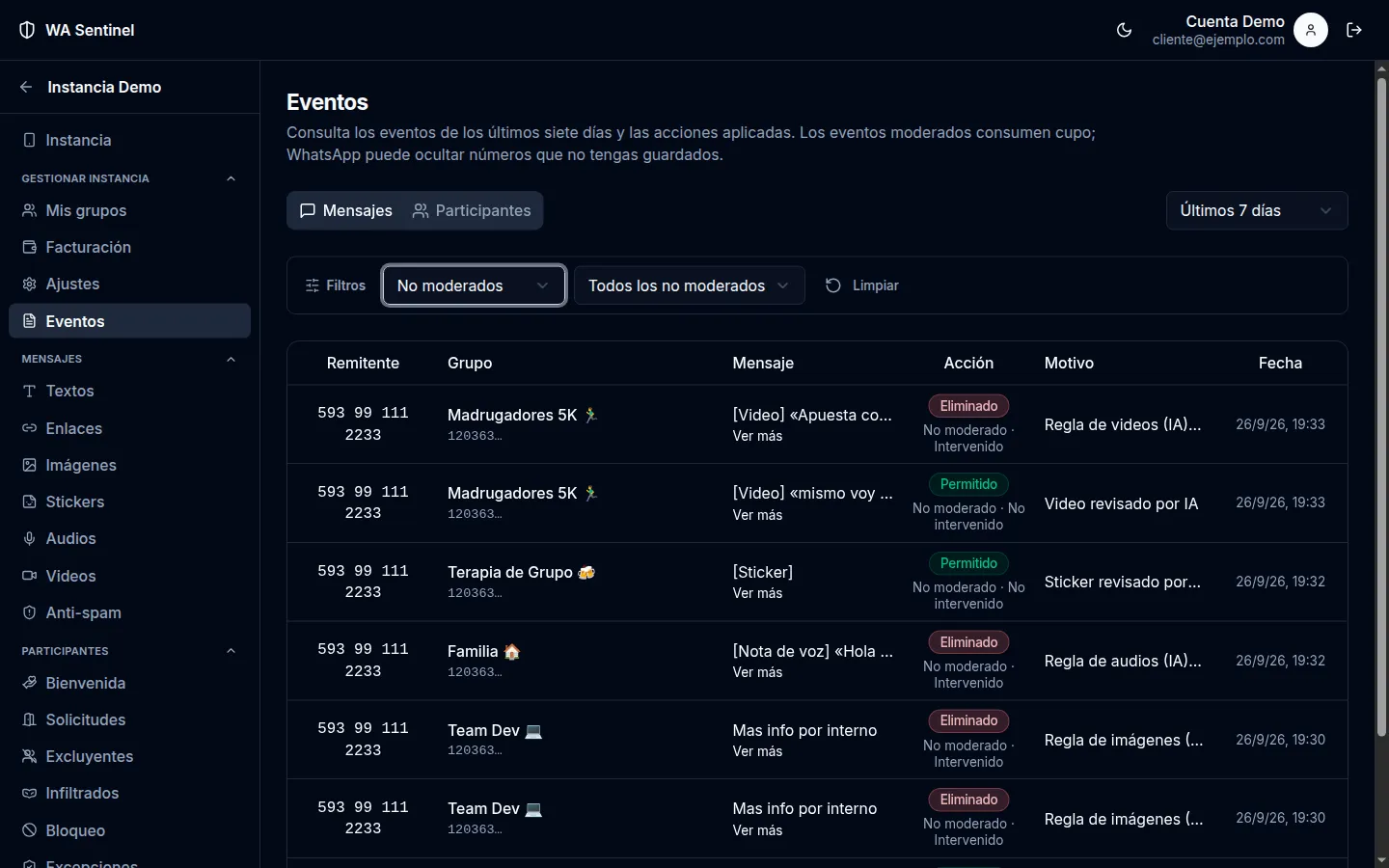Click the page vertical scrollbar

coord(1381,405)
